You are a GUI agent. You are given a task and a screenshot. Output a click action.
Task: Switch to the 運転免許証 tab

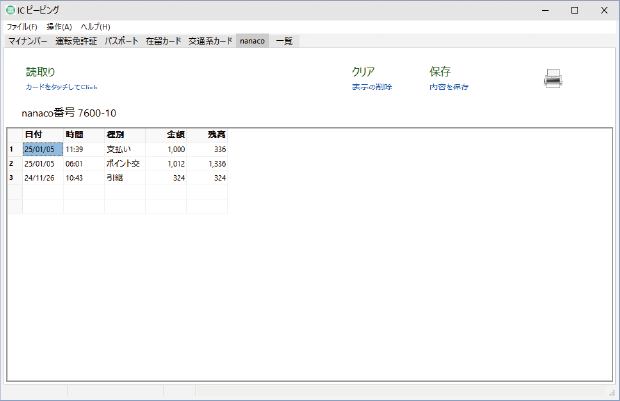click(76, 41)
